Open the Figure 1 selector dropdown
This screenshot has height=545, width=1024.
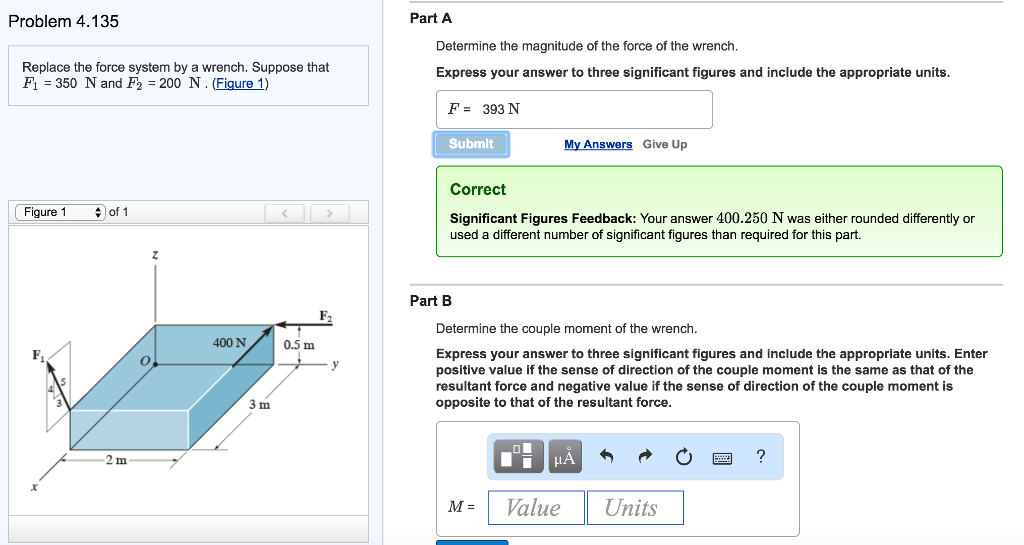(60, 212)
